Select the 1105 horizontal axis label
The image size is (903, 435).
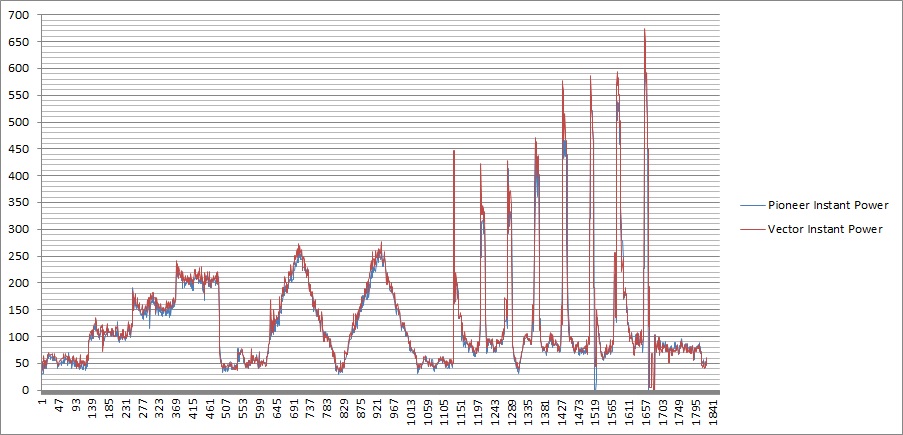445,412
